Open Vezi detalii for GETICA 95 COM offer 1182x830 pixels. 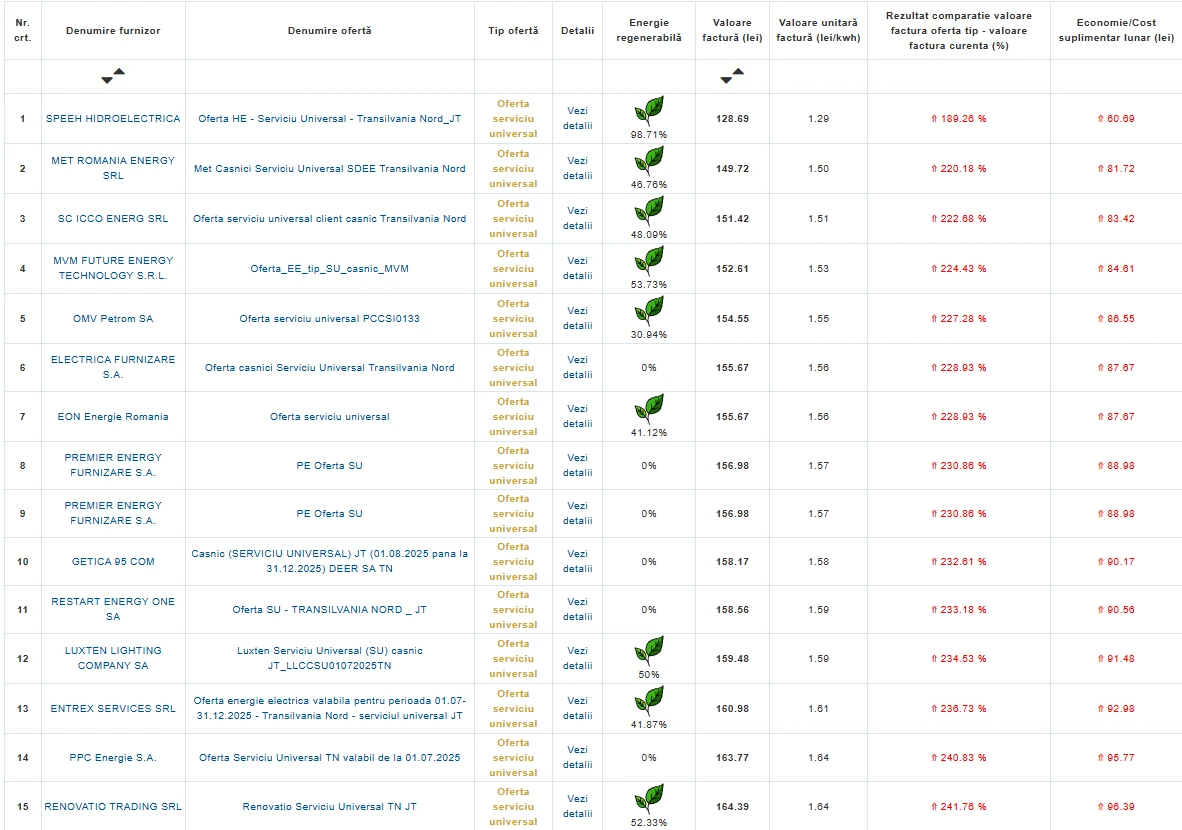(577, 561)
